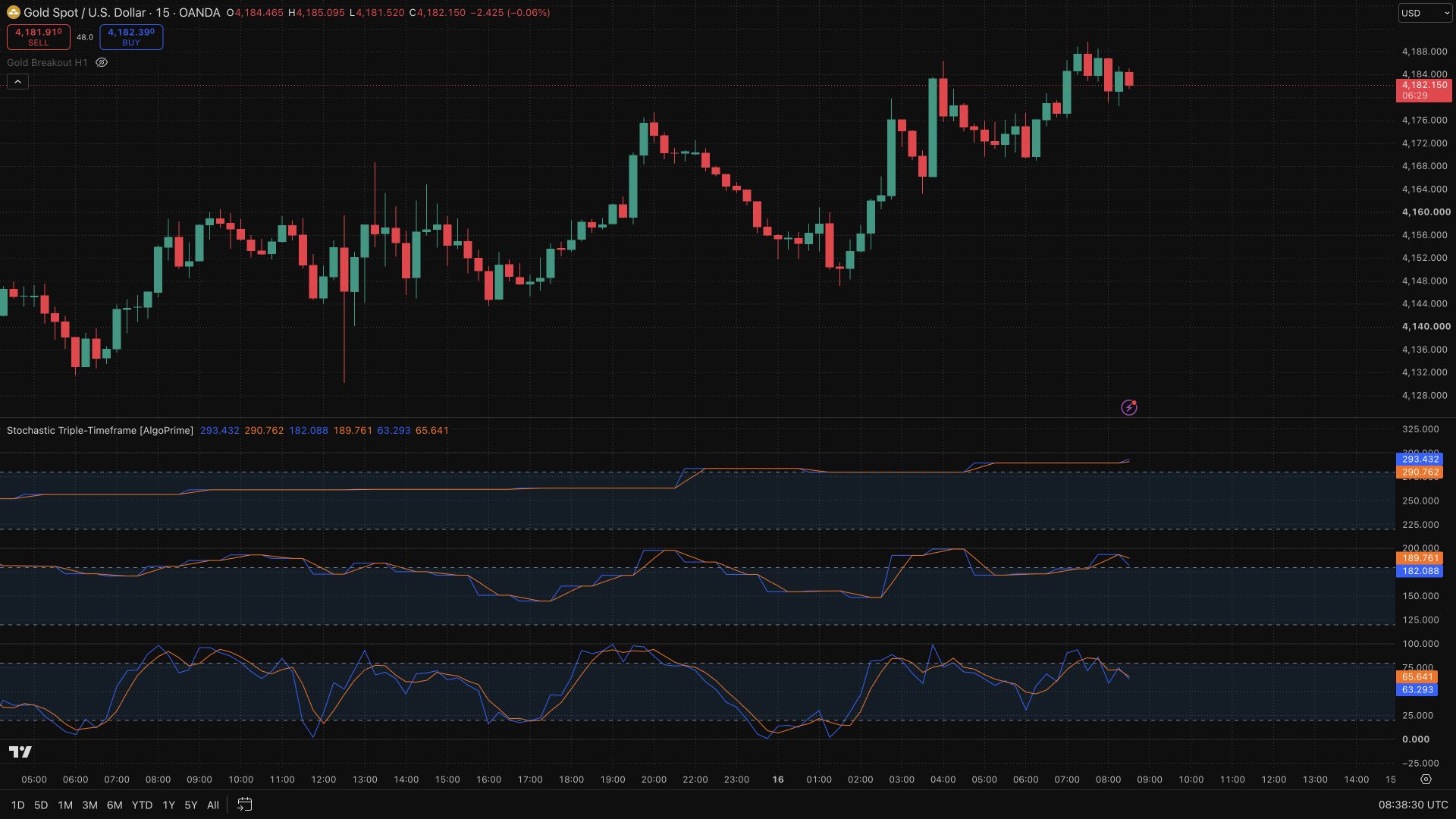
Task: Click the 08:38:30 UTC timezone clock
Action: pos(1413,805)
